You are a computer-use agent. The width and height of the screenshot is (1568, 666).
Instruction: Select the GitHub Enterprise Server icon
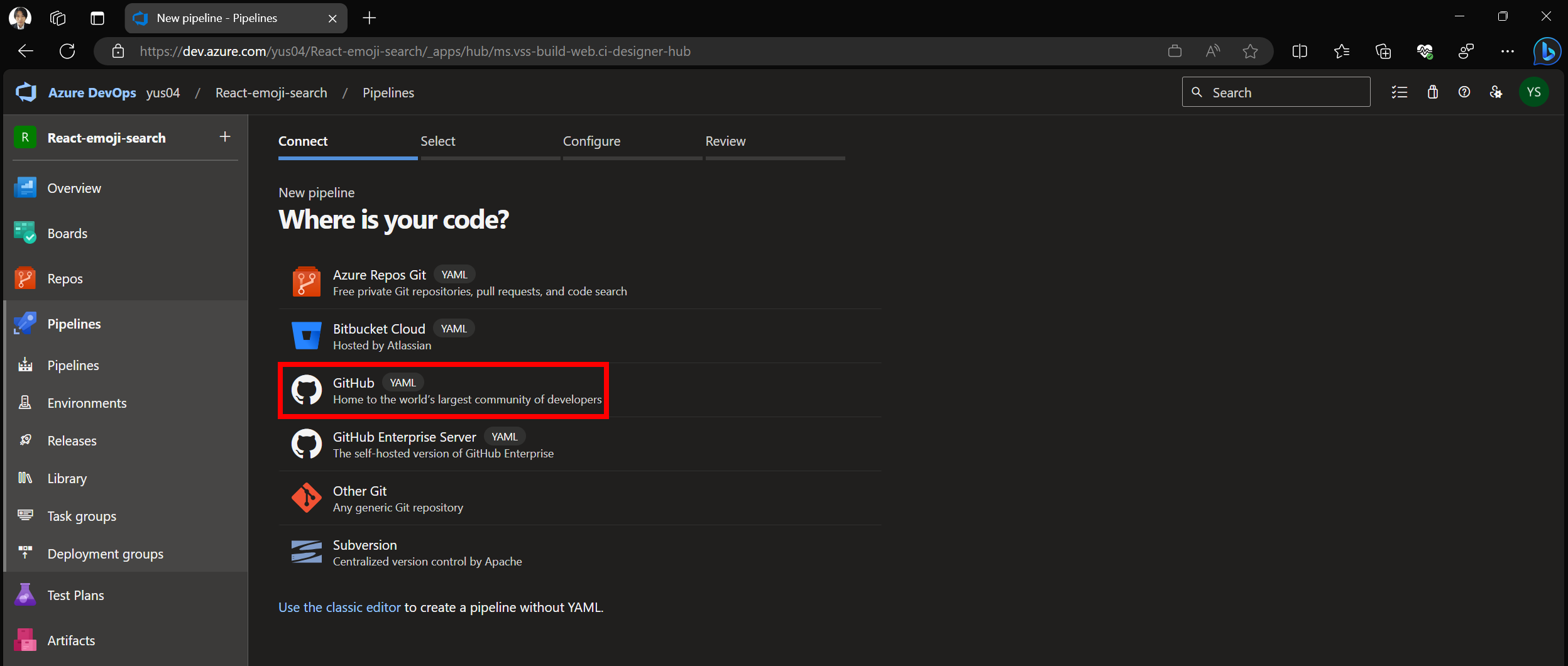307,444
